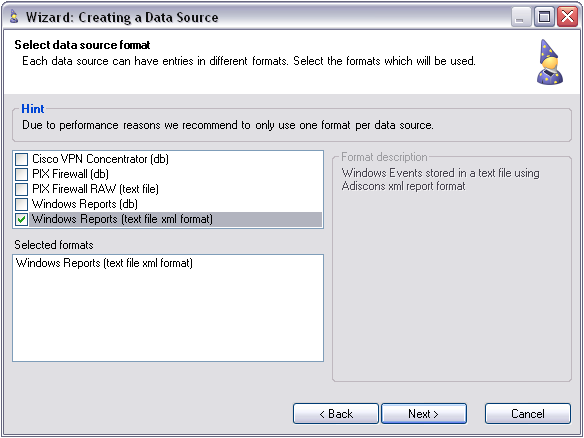Cancel the data source wizard
Image resolution: width=584 pixels, height=438 pixels.
point(528,414)
